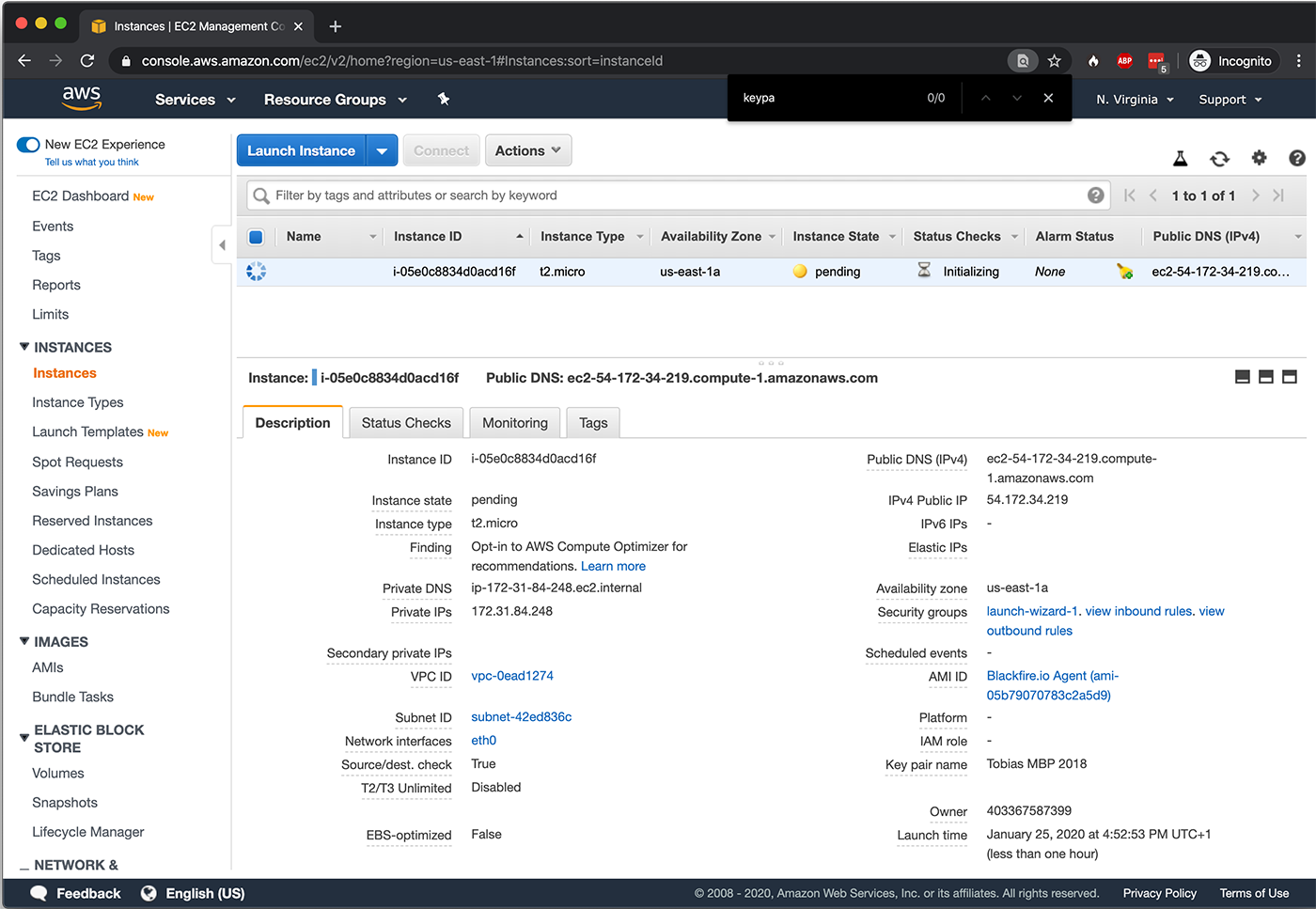The width and height of the screenshot is (1316, 909).
Task: Open a new browser tab
Action: coord(335,26)
